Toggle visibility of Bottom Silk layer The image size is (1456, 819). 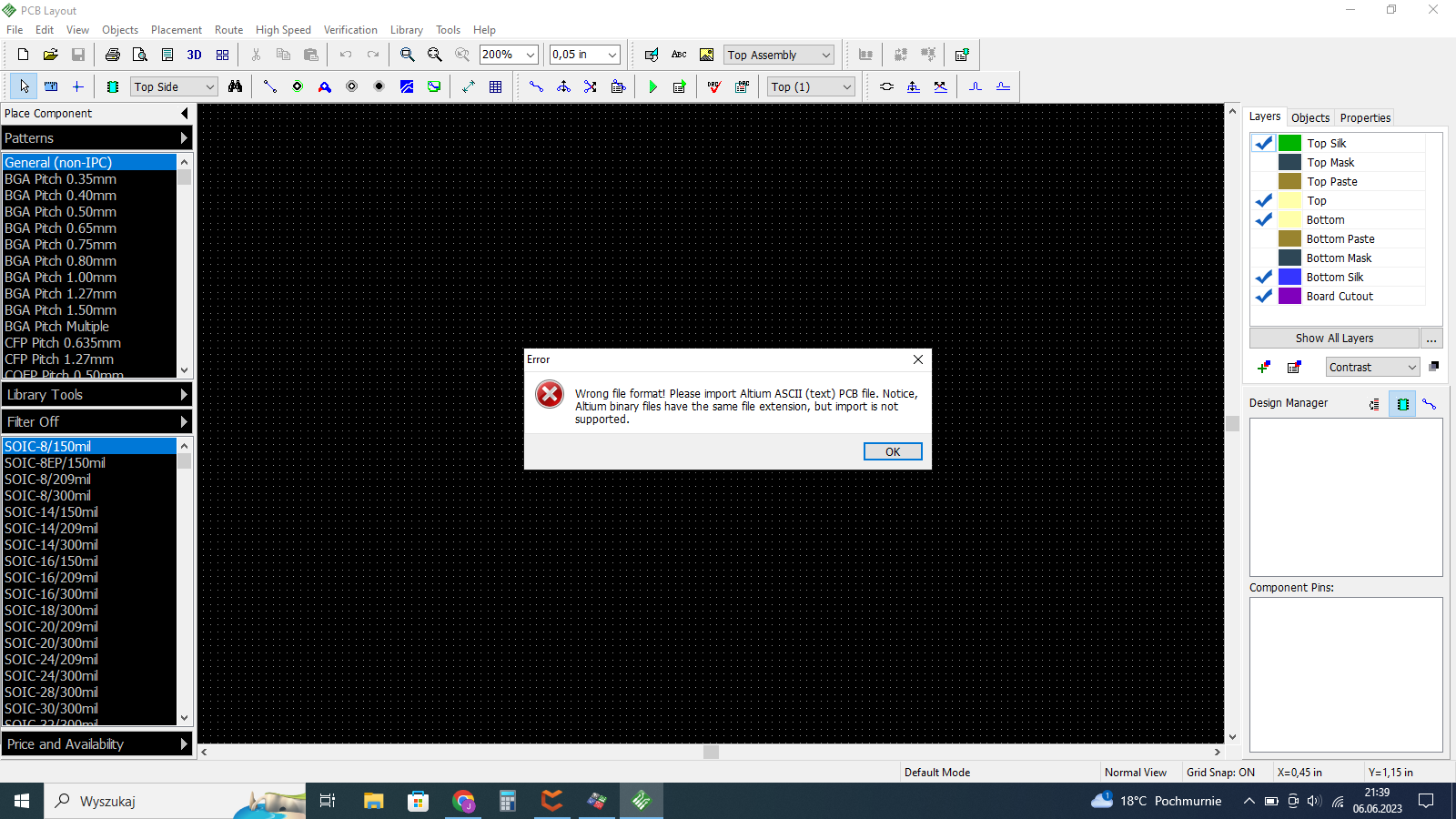tap(1264, 277)
